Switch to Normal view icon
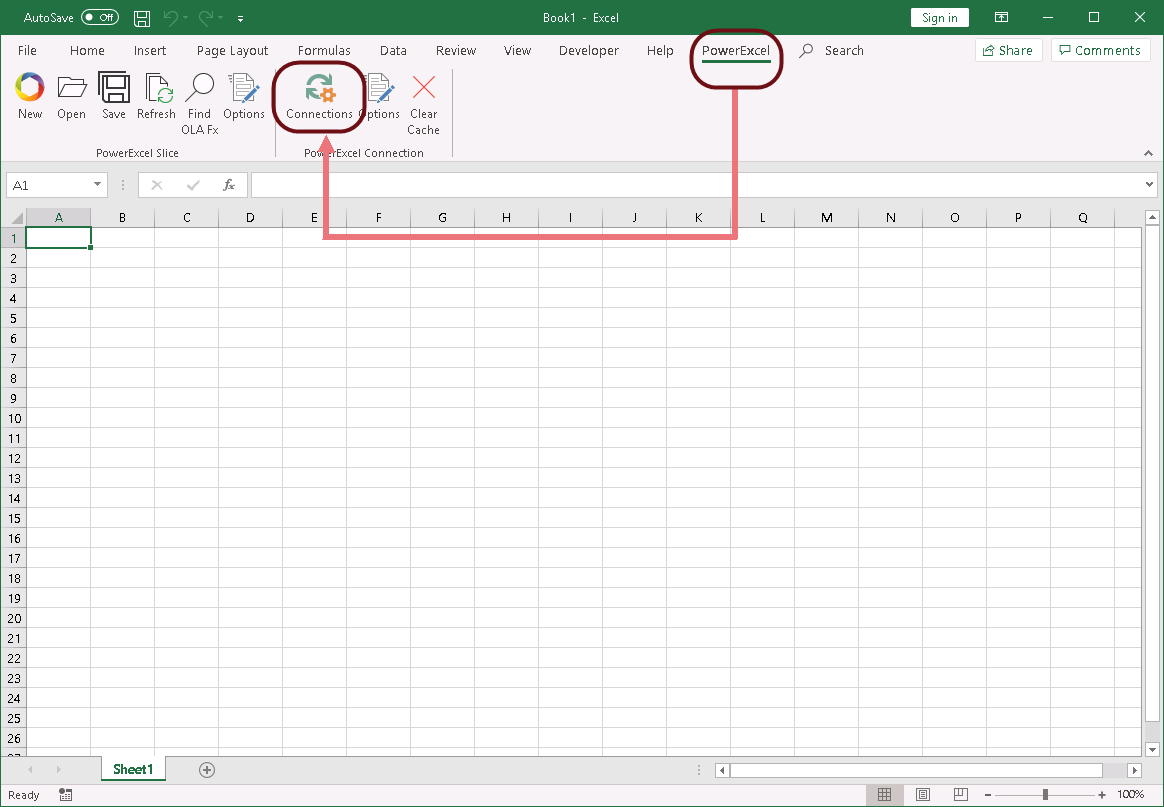The width and height of the screenshot is (1164, 807). coord(884,794)
